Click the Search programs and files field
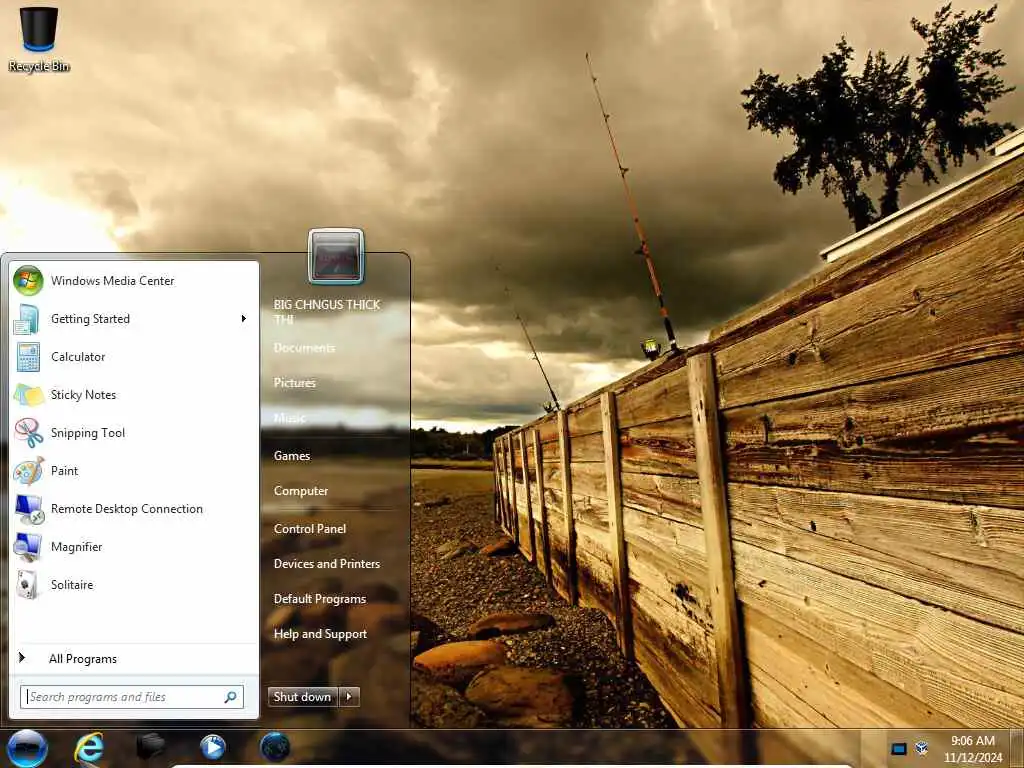 132,697
